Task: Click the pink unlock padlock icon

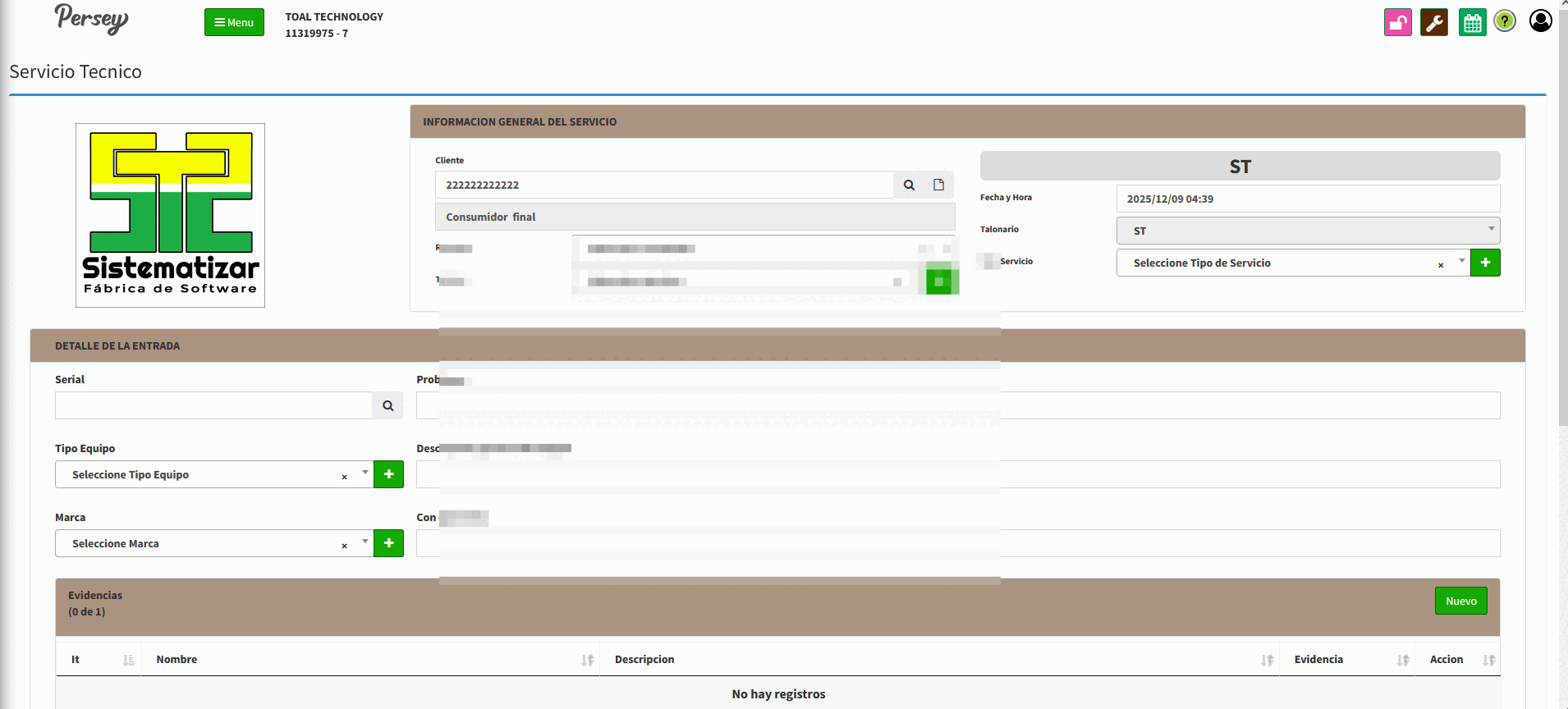Action: tap(1397, 22)
